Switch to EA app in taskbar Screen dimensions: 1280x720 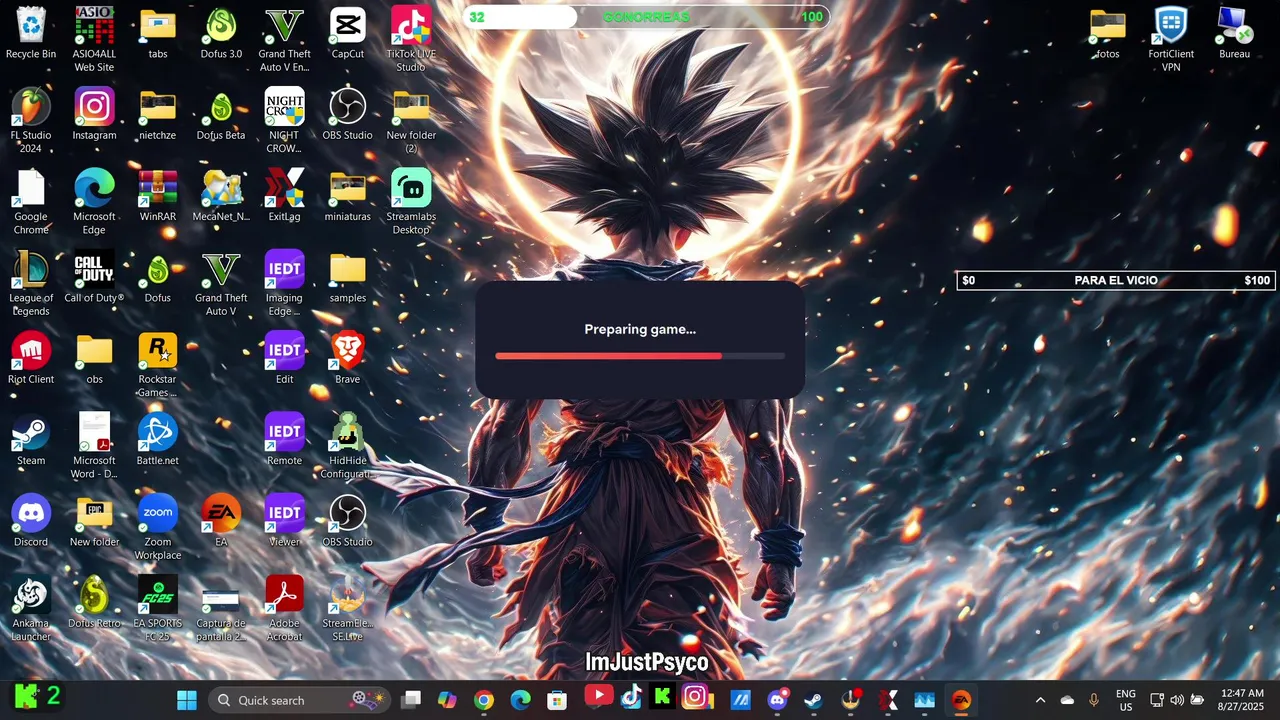[961, 700]
